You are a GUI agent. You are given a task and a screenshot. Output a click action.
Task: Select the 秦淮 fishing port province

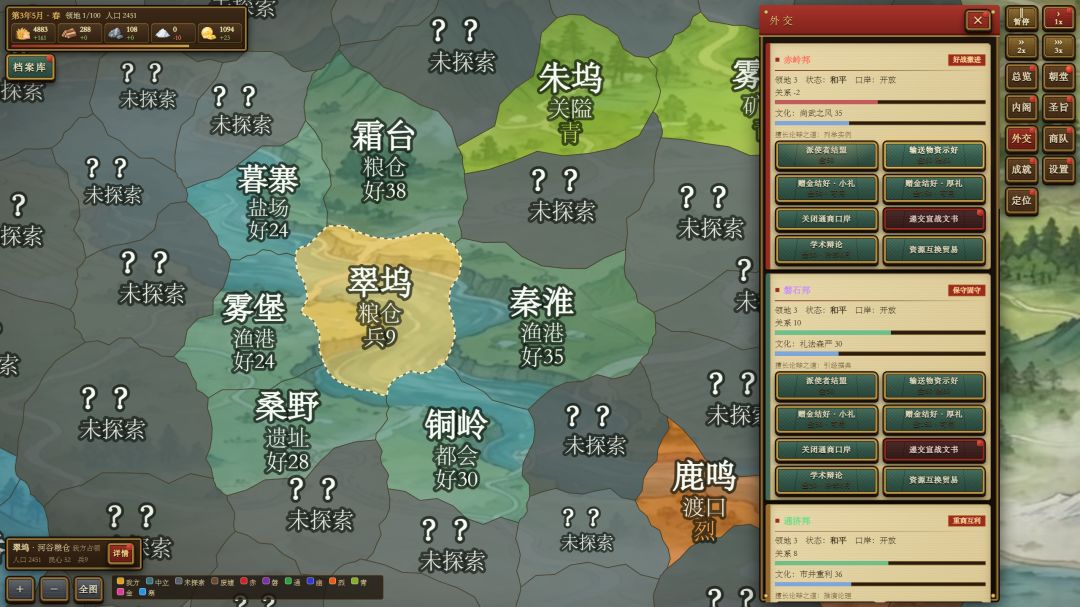[x=542, y=325]
